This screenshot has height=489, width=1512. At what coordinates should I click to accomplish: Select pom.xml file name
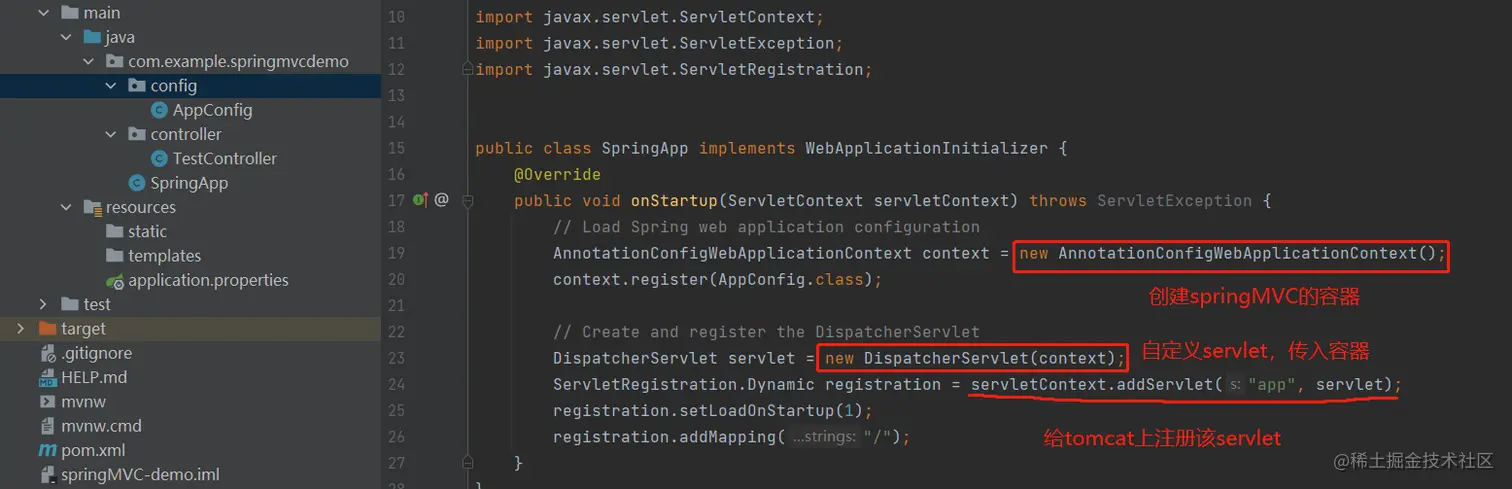[x=93, y=450]
